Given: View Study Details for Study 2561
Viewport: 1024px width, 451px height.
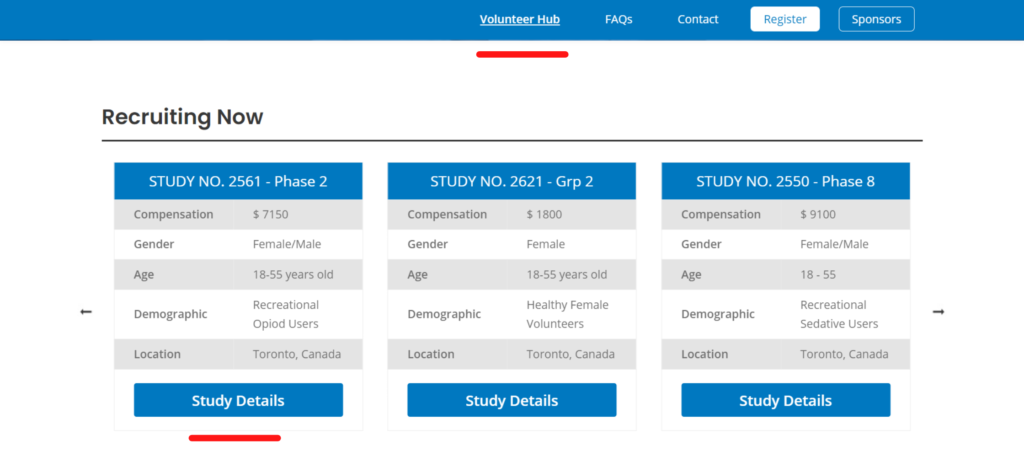Looking at the screenshot, I should tap(238, 400).
